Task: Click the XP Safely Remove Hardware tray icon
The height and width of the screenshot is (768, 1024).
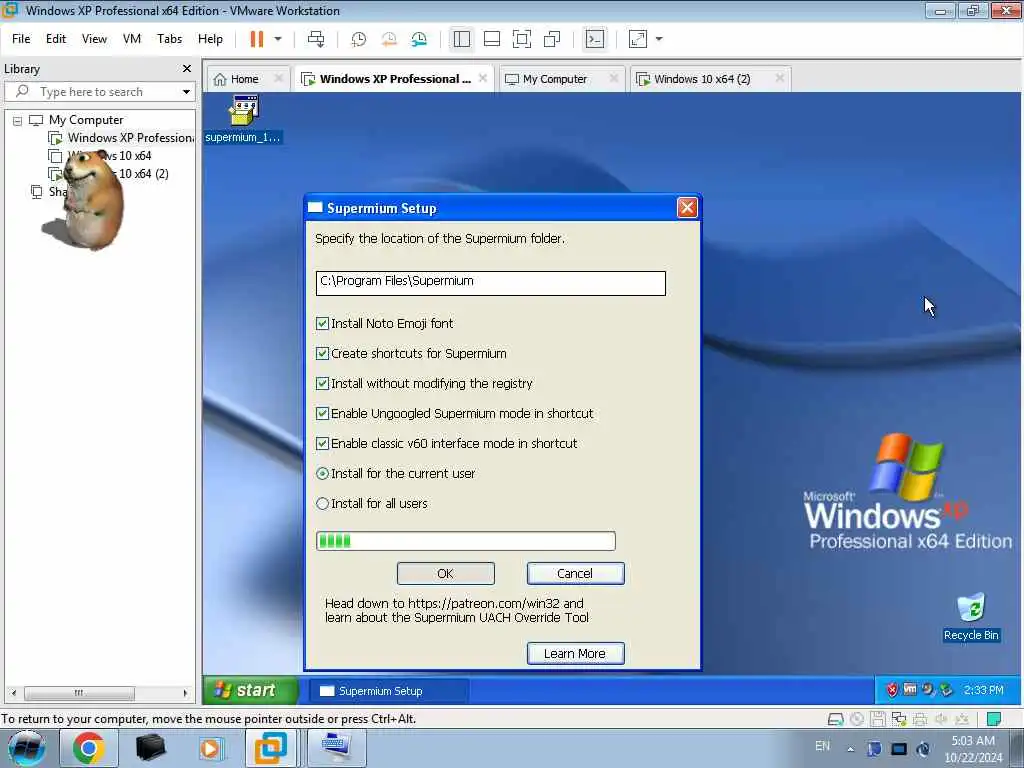Action: tap(946, 690)
